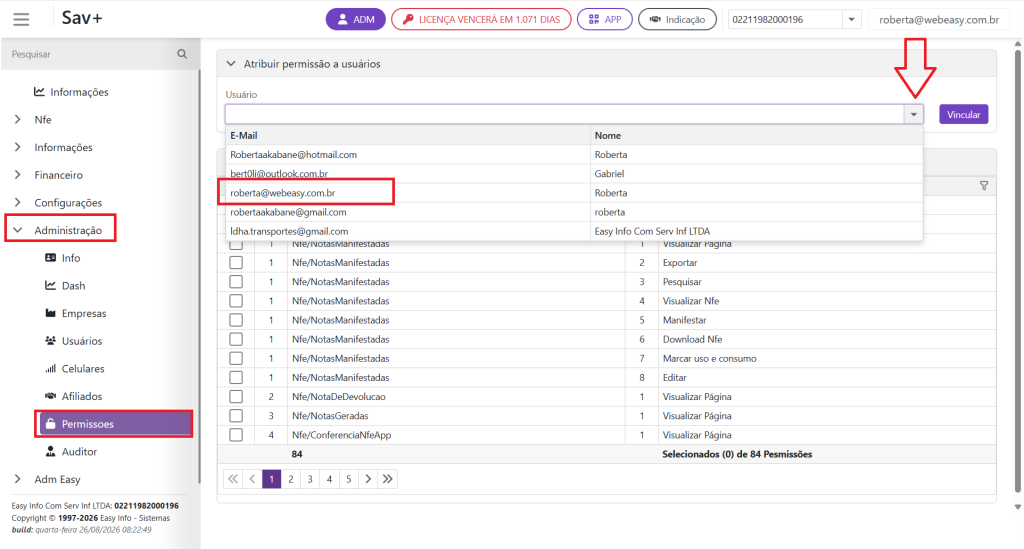The image size is (1024, 549).
Task: Open the Usuário dropdown arrow
Action: [x=914, y=114]
